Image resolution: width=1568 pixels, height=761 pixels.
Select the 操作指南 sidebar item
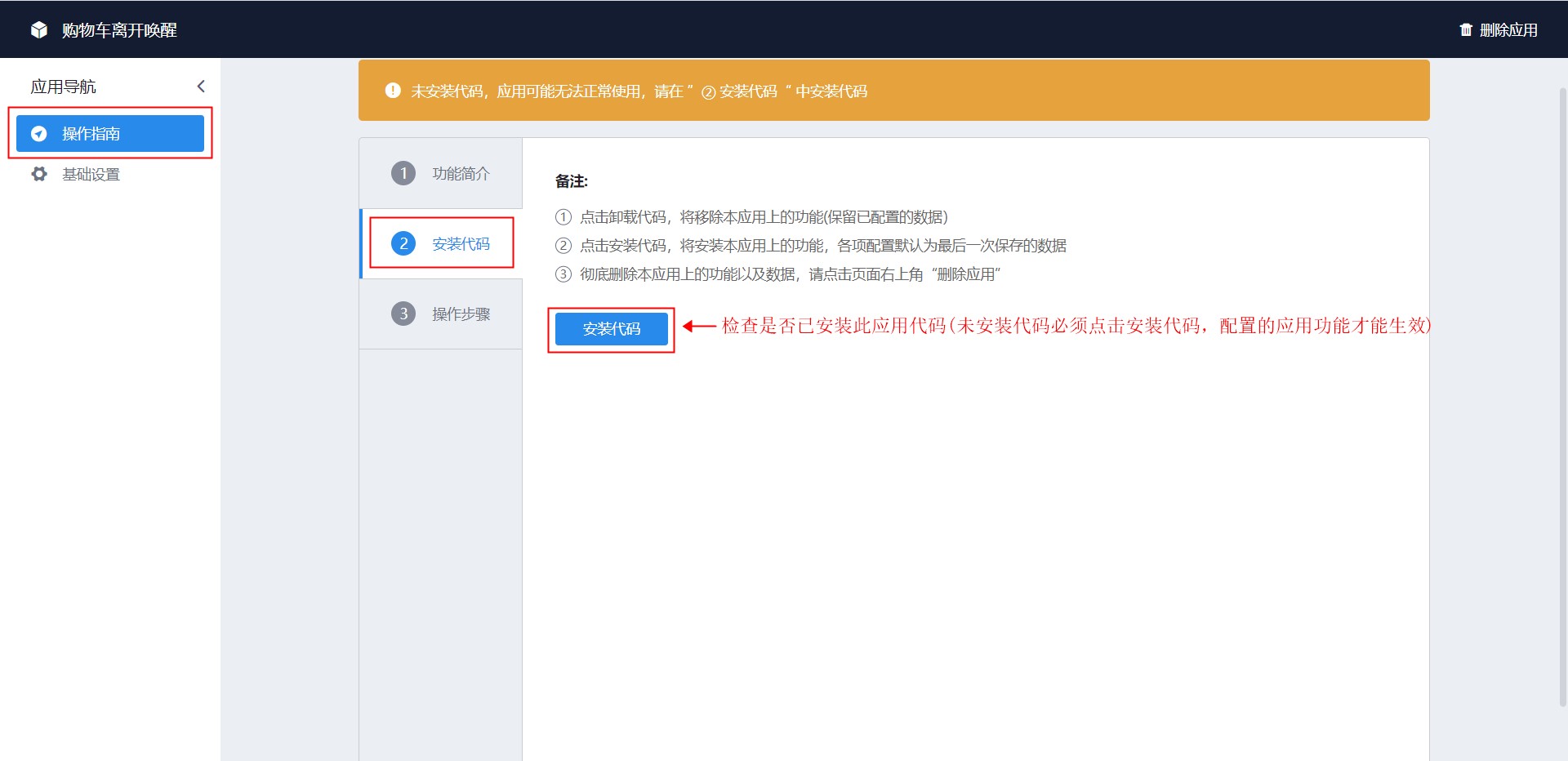[110, 133]
